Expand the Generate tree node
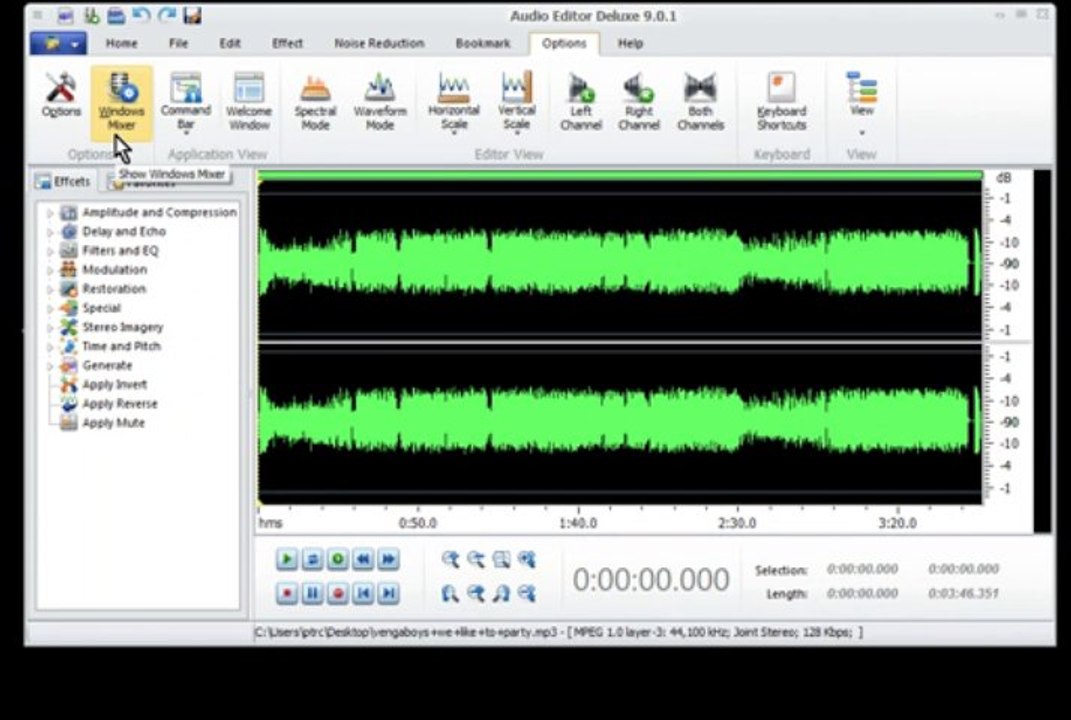Viewport: 1071px width, 720px height. (x=49, y=366)
